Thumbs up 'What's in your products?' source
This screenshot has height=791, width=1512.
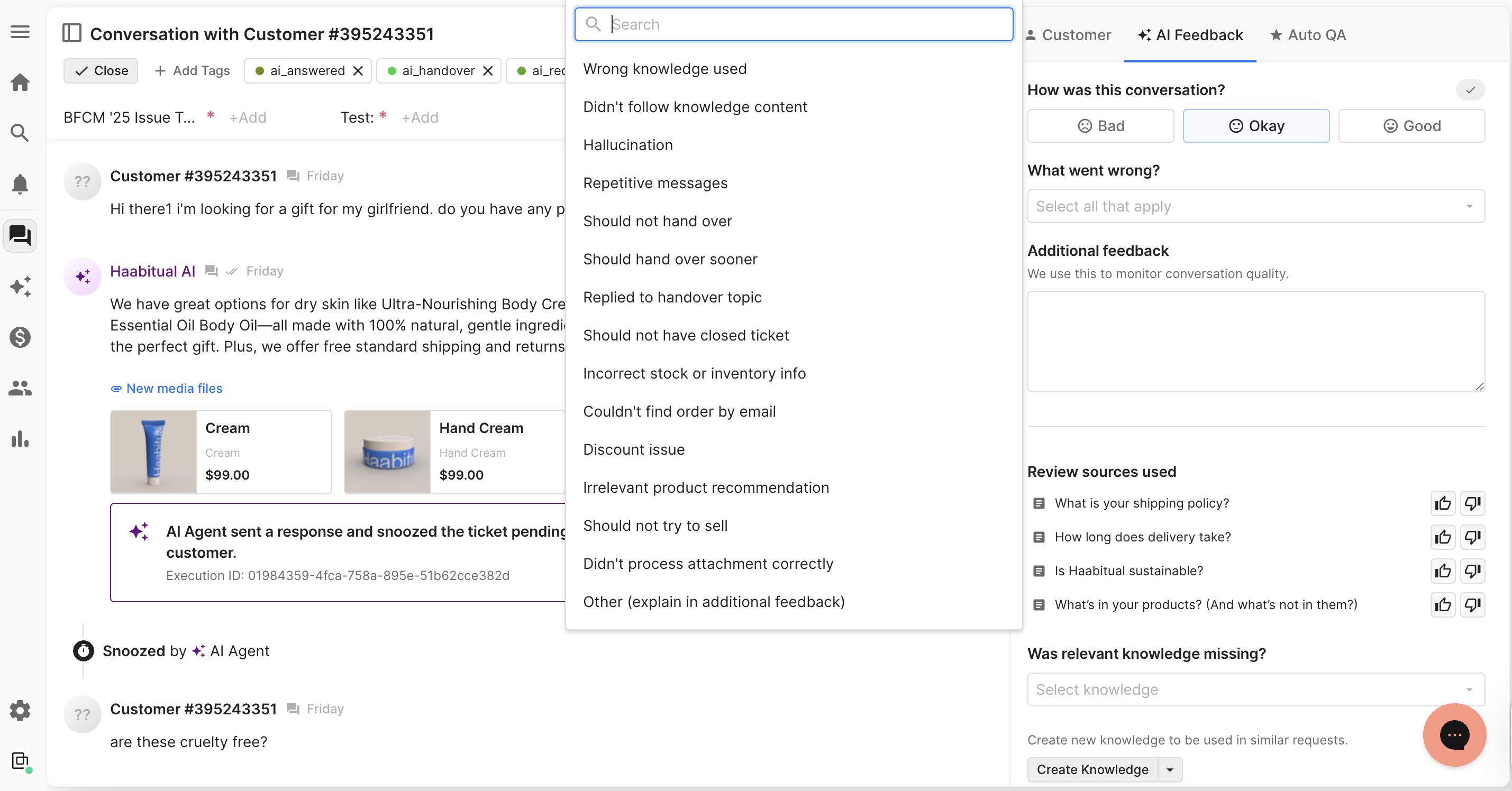coord(1443,604)
